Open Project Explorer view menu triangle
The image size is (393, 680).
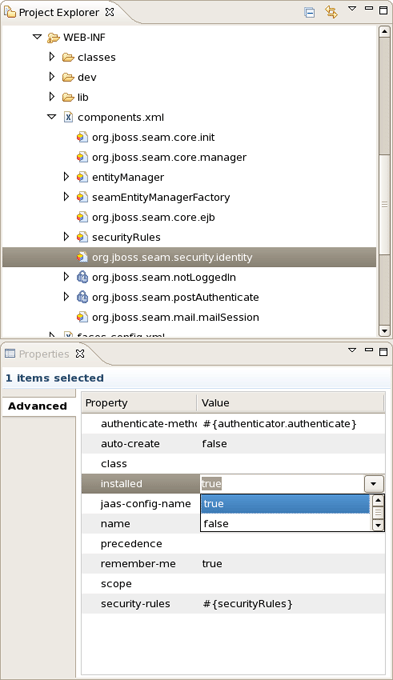[352, 9]
